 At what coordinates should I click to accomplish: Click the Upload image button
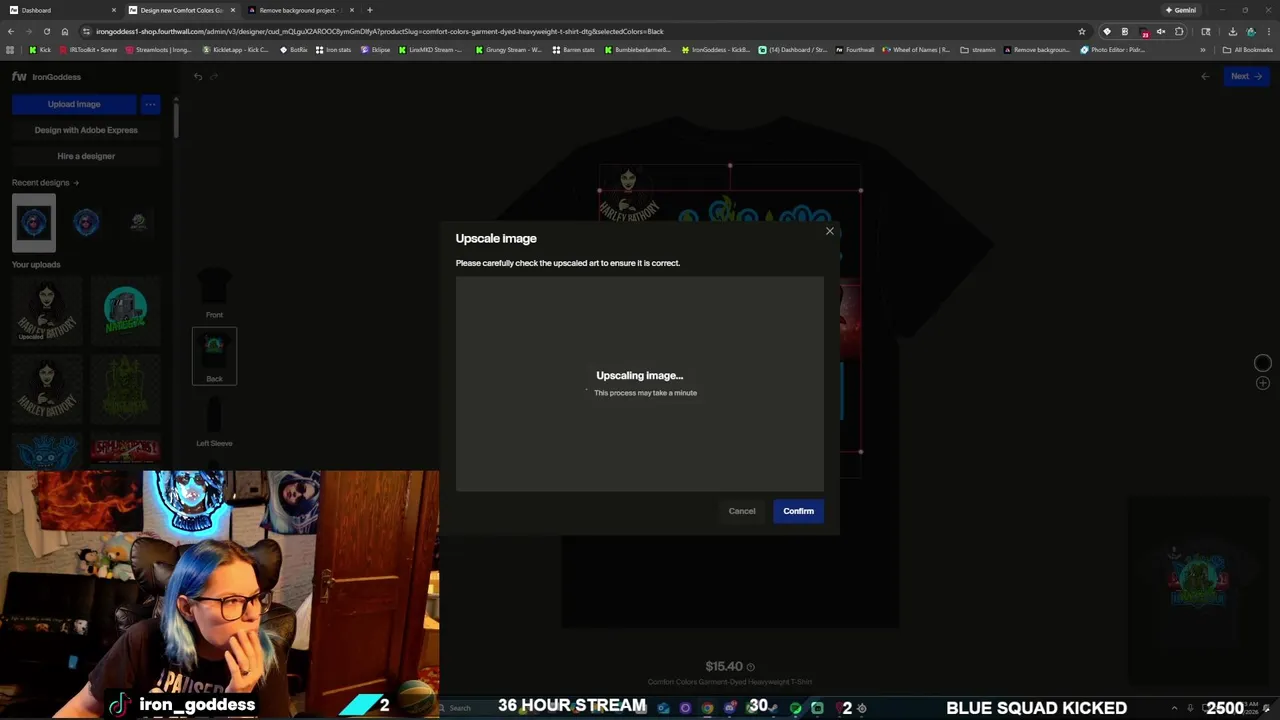pos(74,104)
